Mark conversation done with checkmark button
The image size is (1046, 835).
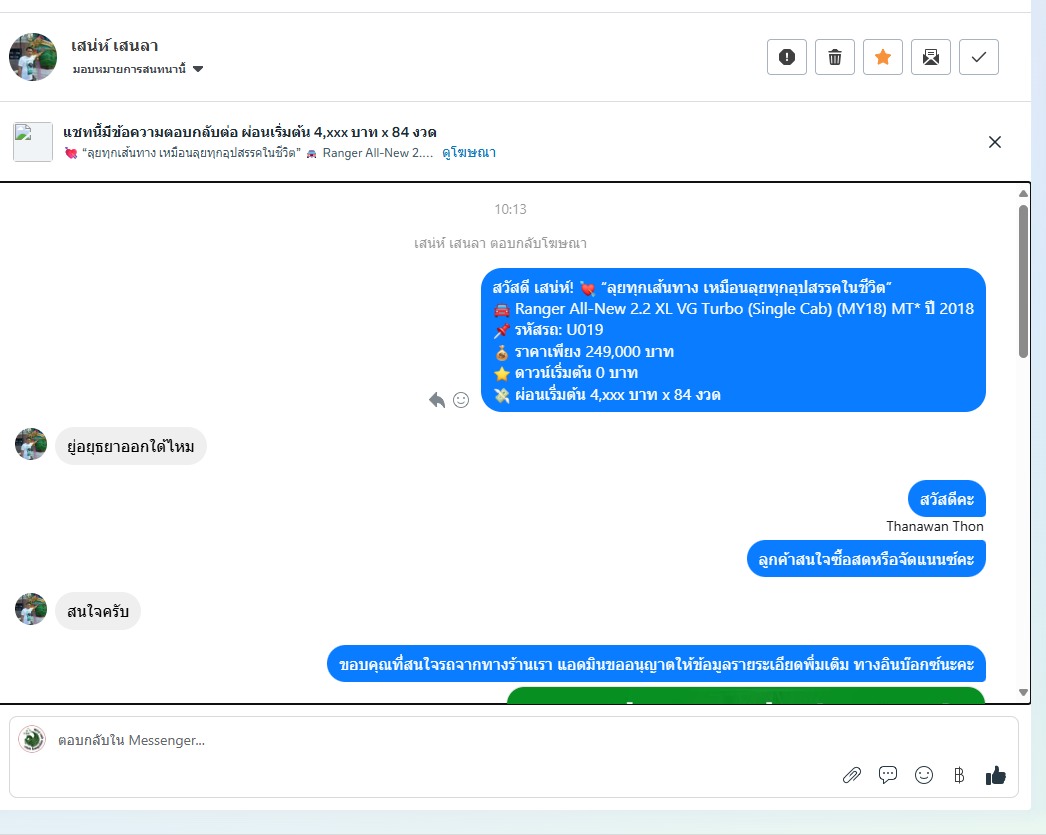[979, 57]
